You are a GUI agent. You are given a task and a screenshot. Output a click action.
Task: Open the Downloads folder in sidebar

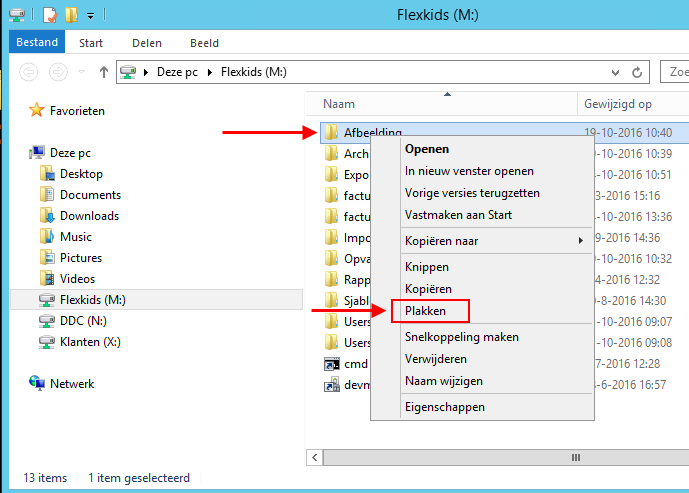(x=88, y=216)
